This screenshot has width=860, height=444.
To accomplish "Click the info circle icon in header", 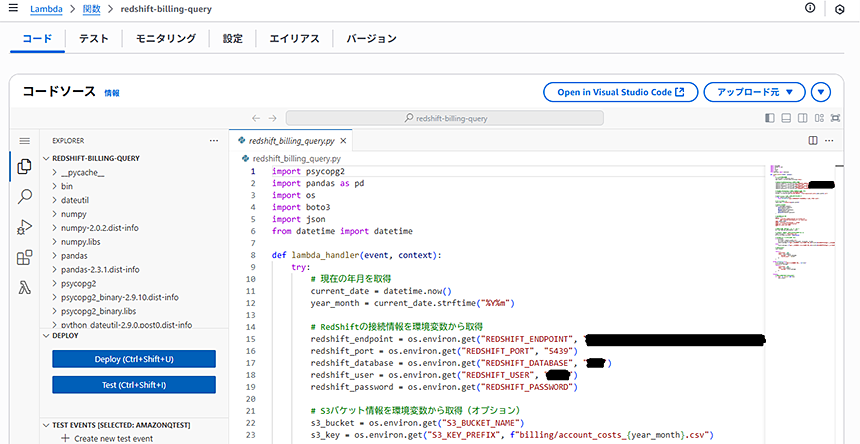I will (x=810, y=8).
